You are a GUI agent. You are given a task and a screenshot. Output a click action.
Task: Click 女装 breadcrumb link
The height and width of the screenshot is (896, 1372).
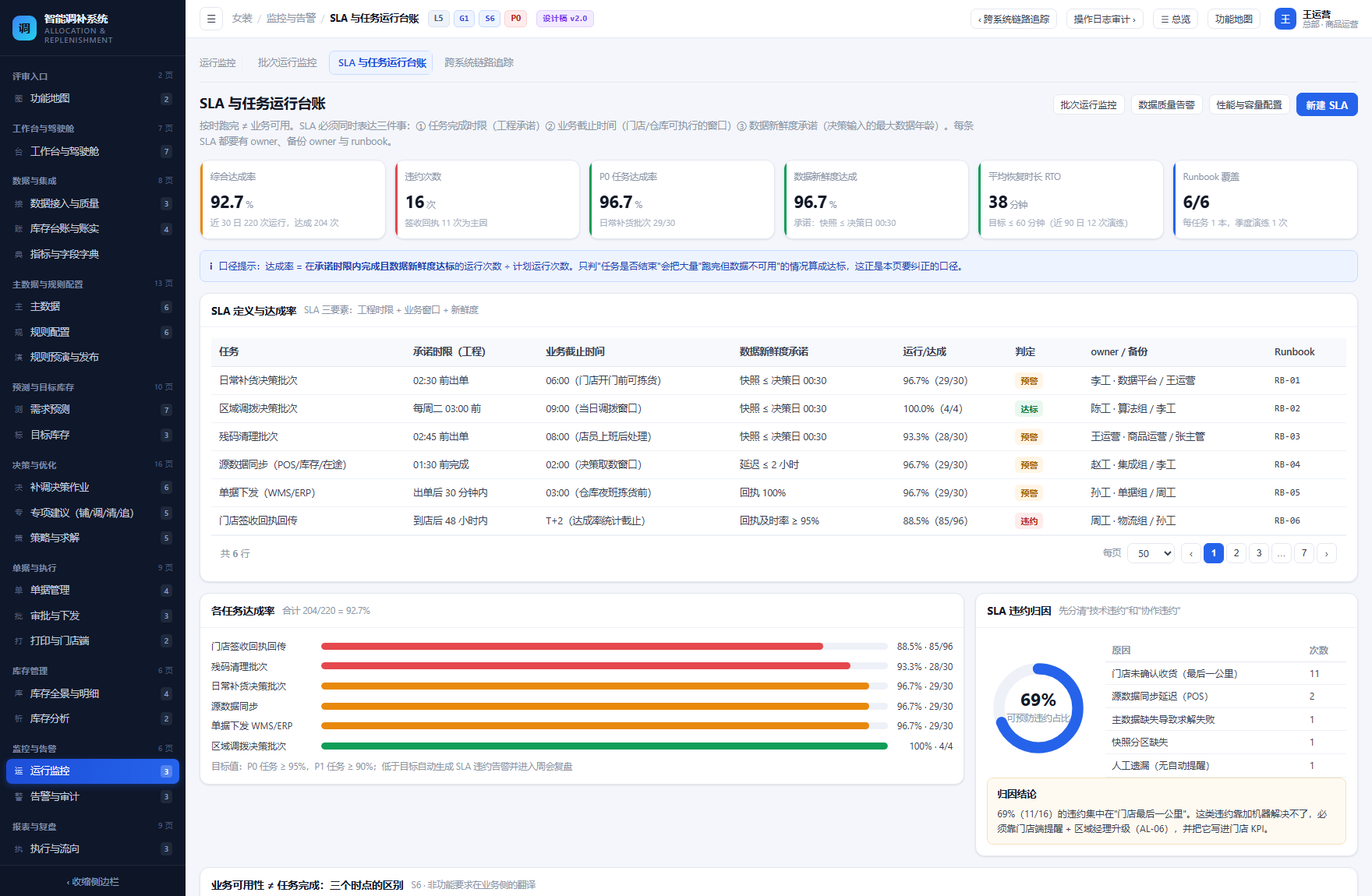coord(242,19)
